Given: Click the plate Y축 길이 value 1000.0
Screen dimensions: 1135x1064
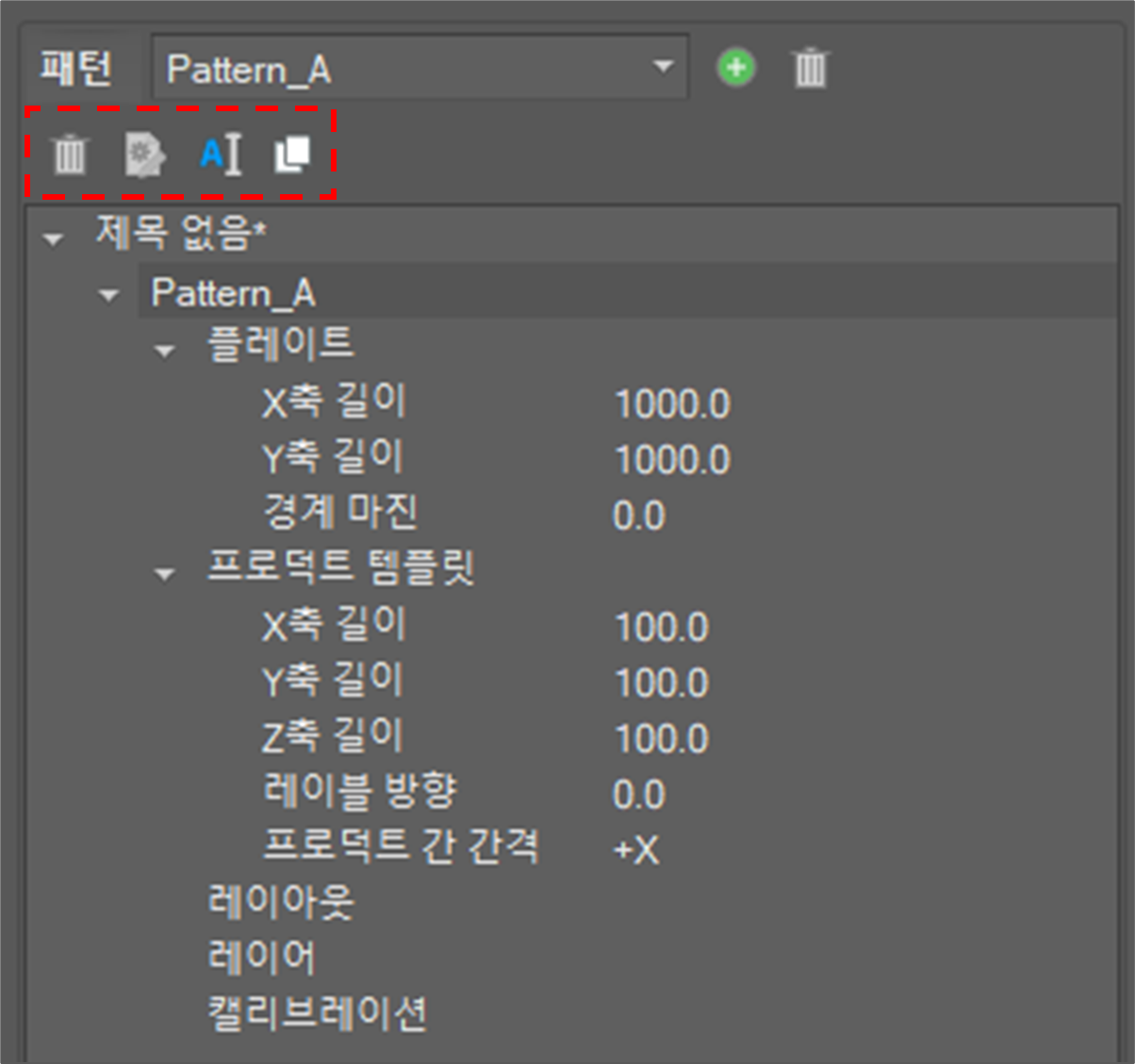Looking at the screenshot, I should (x=672, y=460).
